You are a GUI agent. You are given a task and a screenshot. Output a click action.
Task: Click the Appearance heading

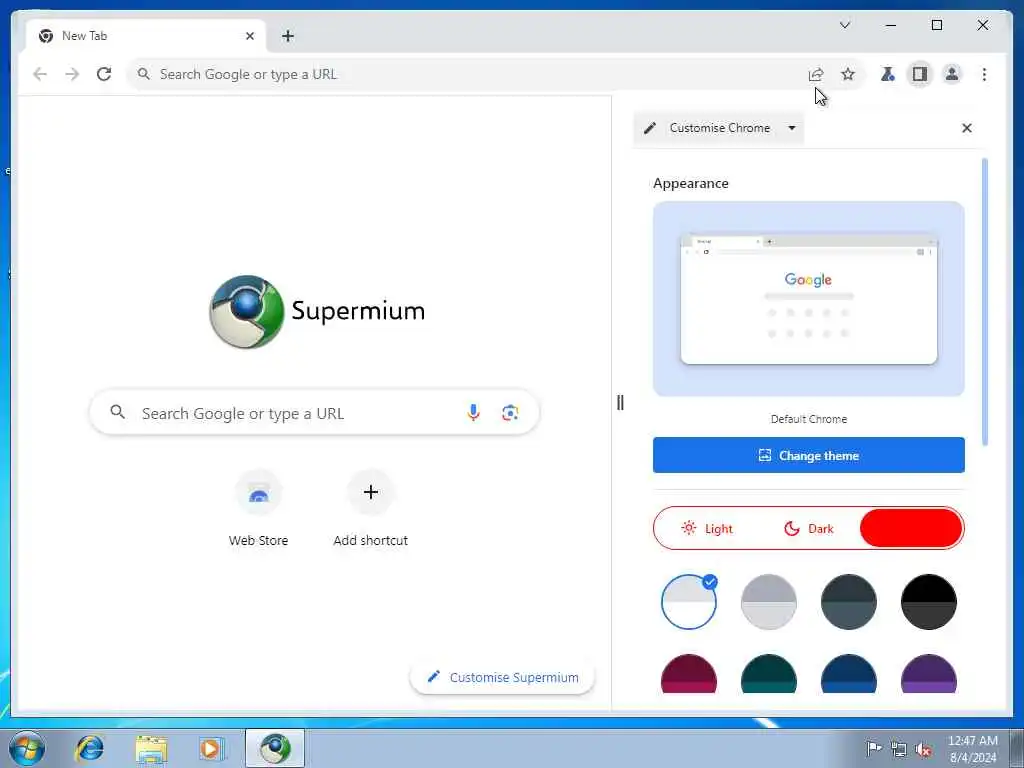[690, 184]
